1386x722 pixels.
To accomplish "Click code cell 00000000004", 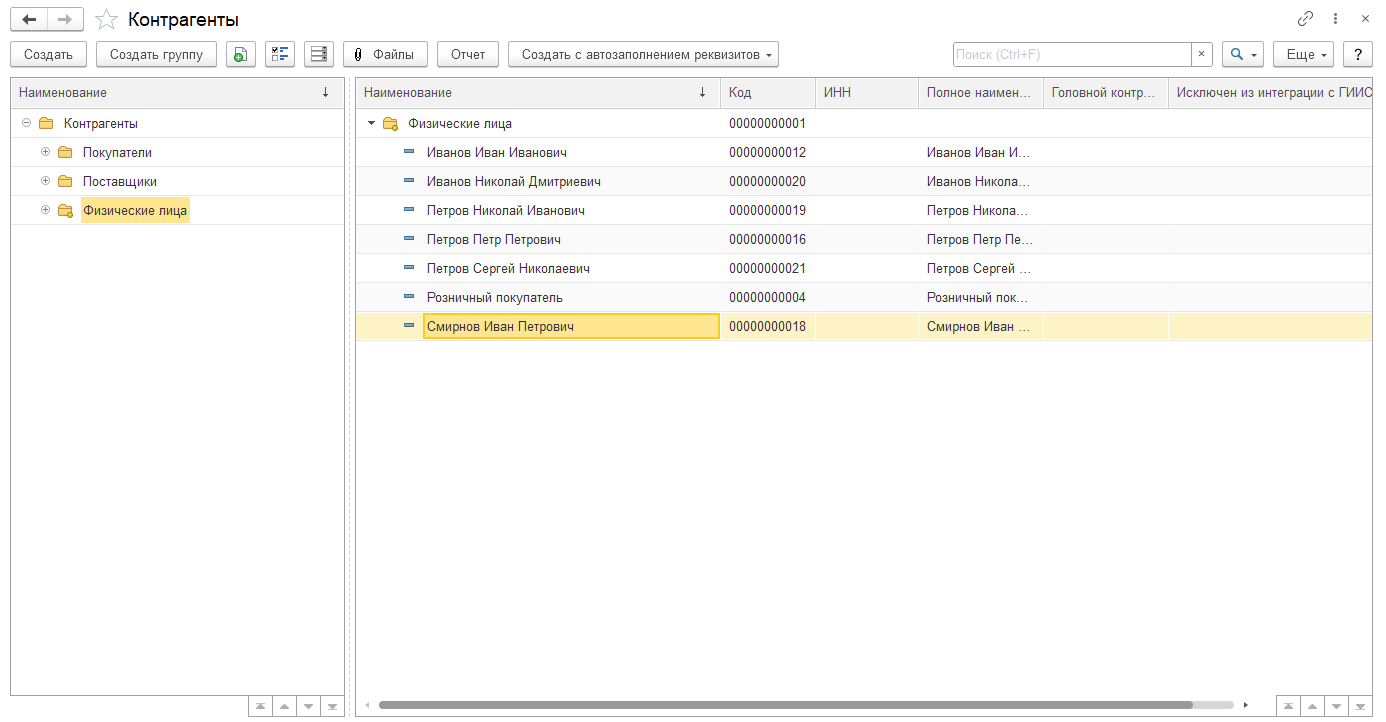I will 768,297.
